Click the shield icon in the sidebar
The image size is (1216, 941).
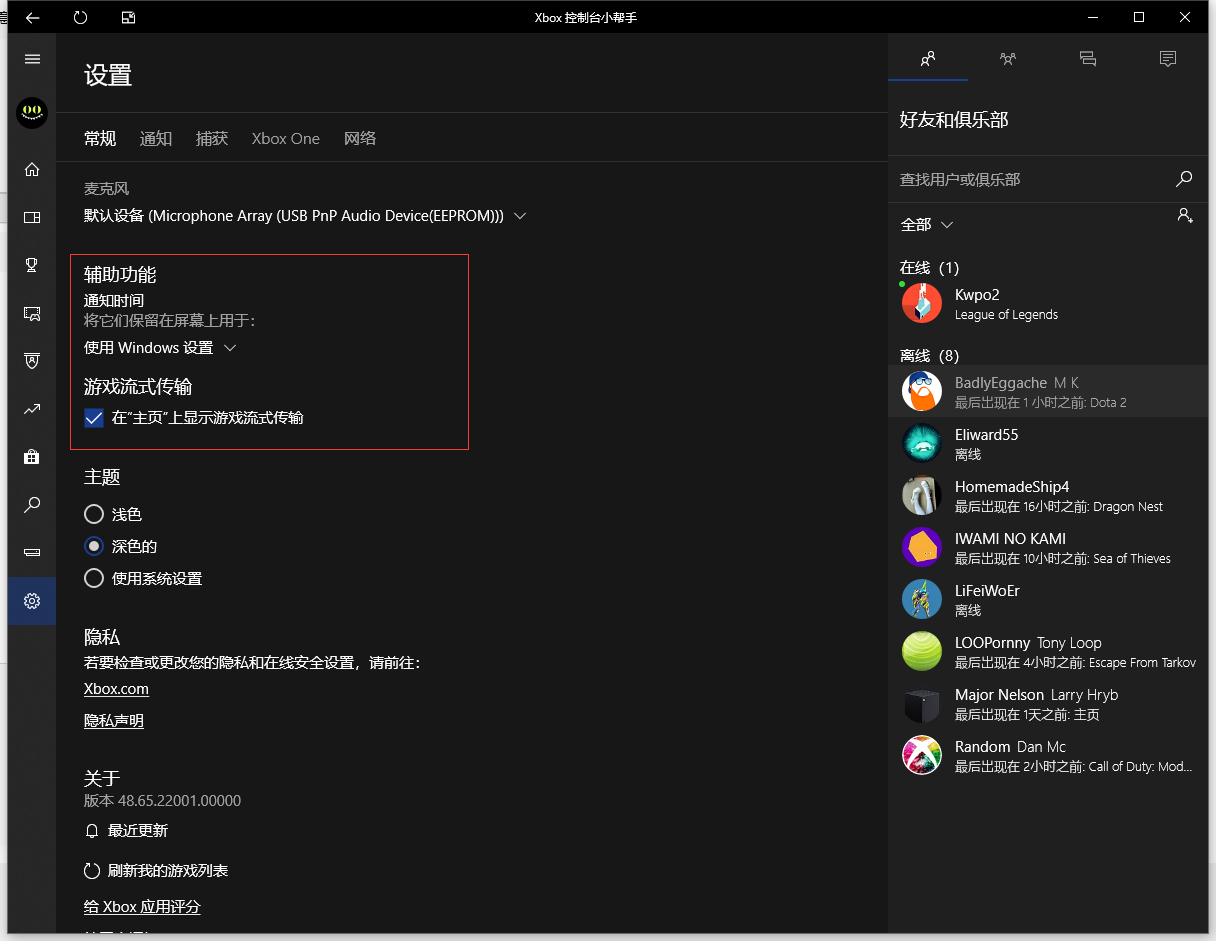click(x=32, y=361)
